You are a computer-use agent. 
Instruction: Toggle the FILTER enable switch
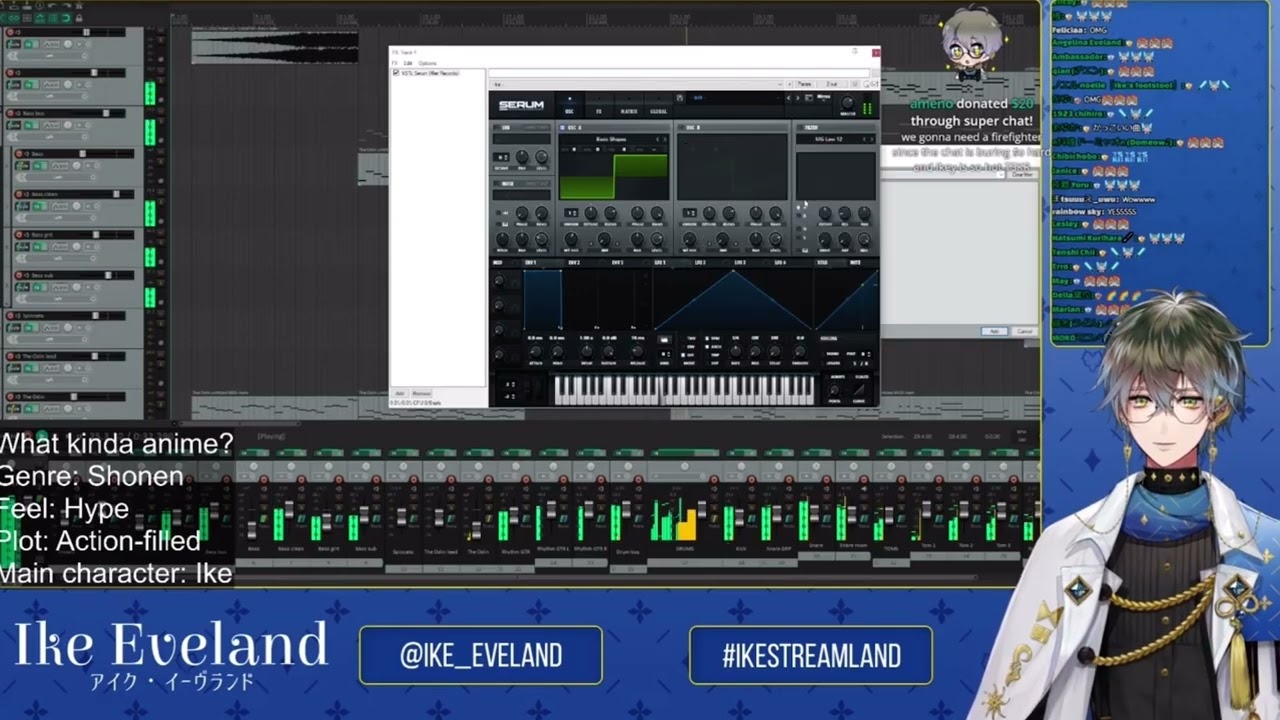pos(799,128)
